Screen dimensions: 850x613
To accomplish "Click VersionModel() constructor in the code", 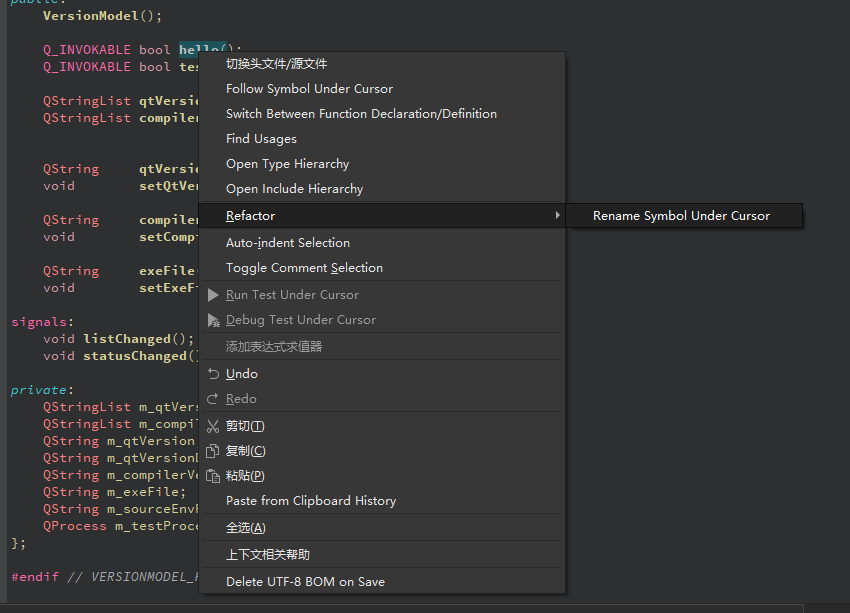I will (x=102, y=16).
